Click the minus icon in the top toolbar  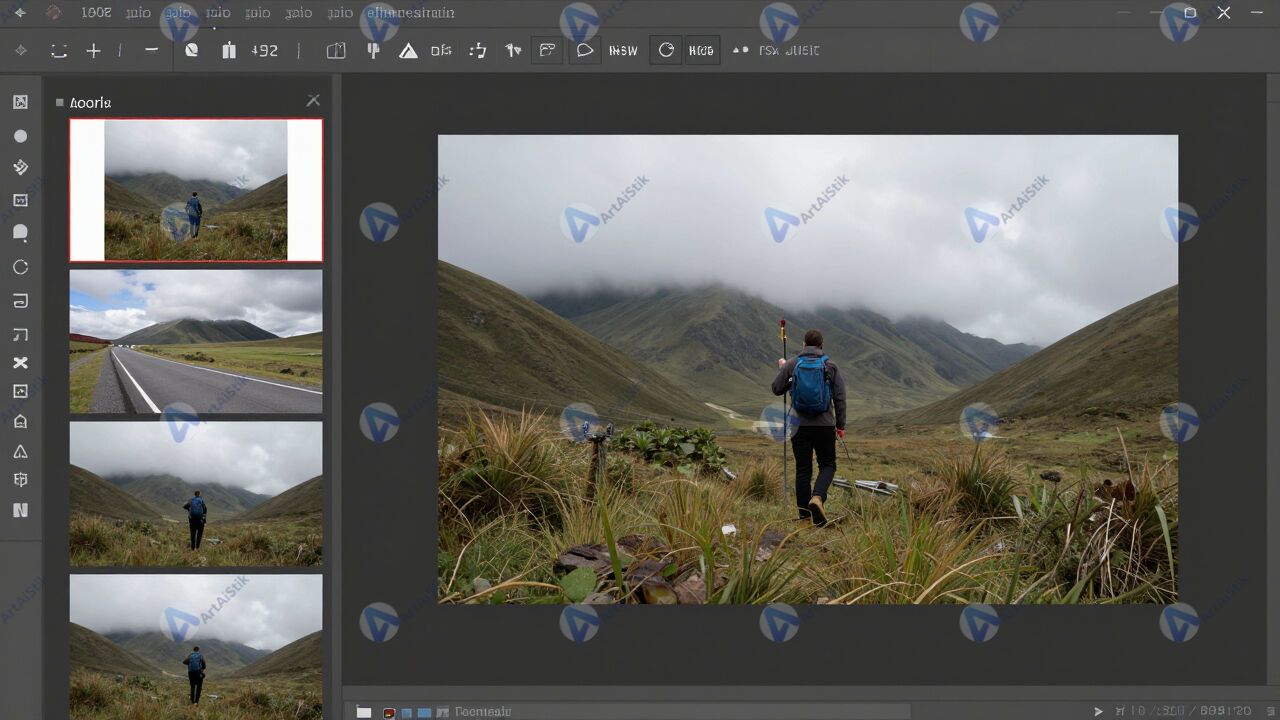point(151,50)
